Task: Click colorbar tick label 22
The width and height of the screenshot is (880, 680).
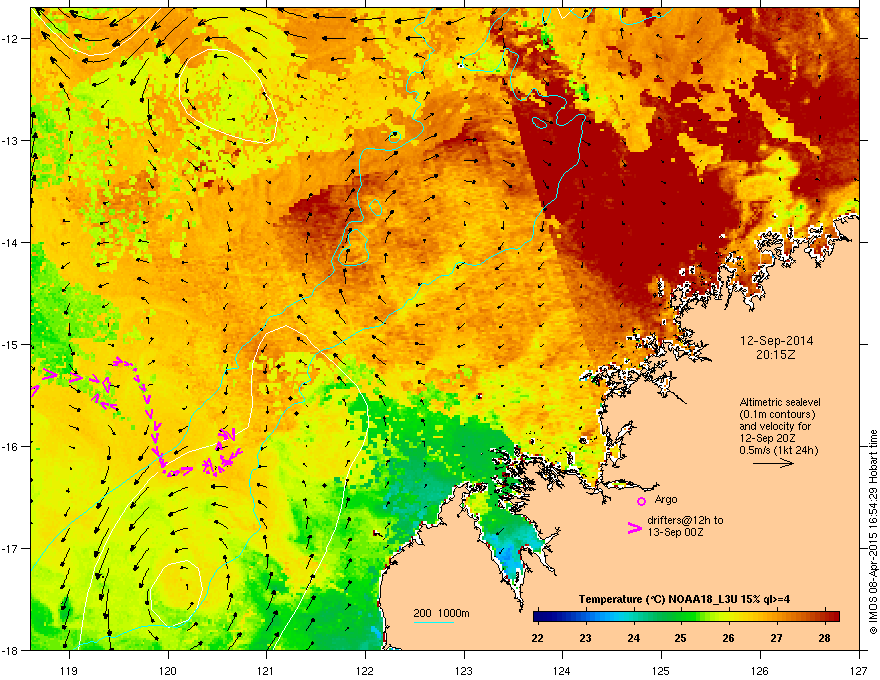Action: point(538,638)
